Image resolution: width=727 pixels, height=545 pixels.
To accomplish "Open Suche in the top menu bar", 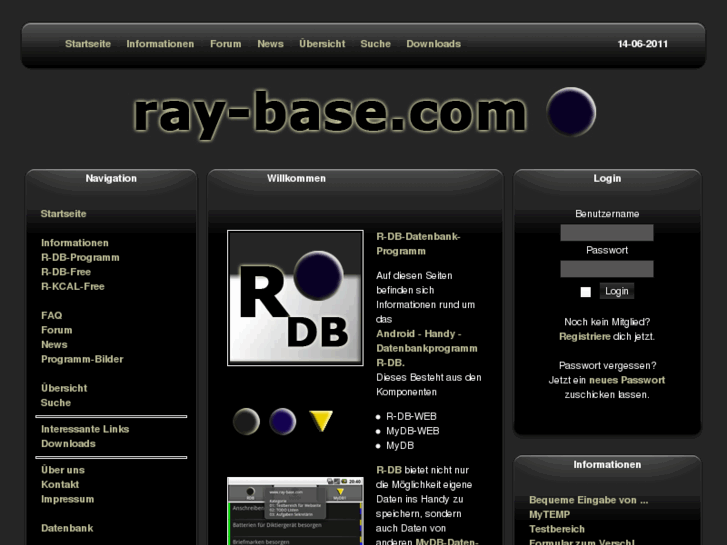I will (376, 44).
